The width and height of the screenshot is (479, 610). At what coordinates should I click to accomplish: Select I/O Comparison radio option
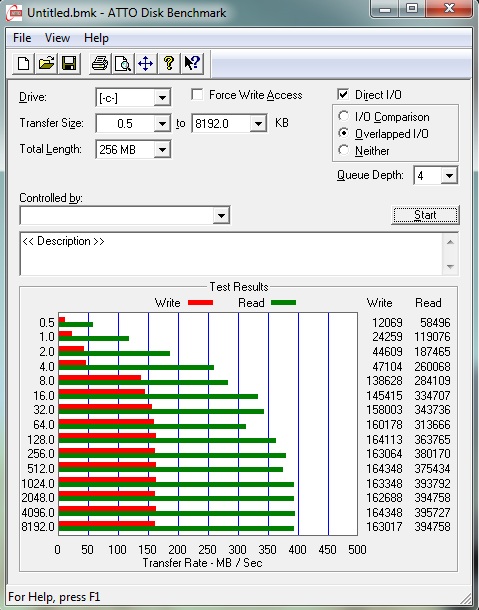point(344,116)
